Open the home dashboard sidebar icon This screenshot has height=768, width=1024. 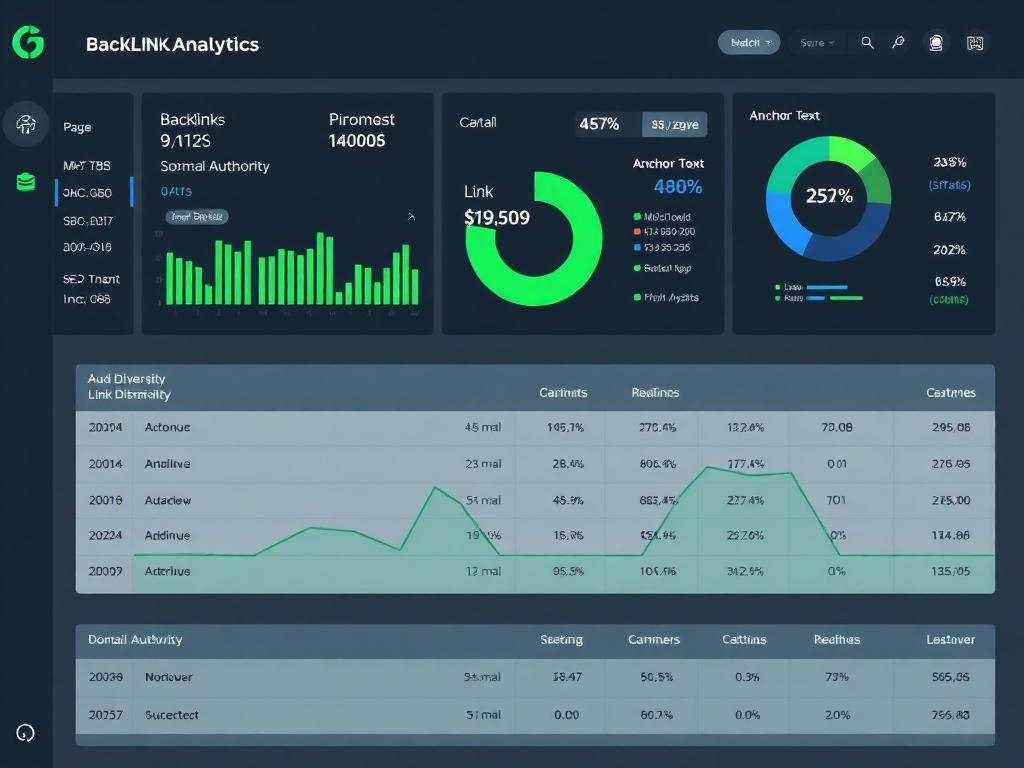[25, 124]
